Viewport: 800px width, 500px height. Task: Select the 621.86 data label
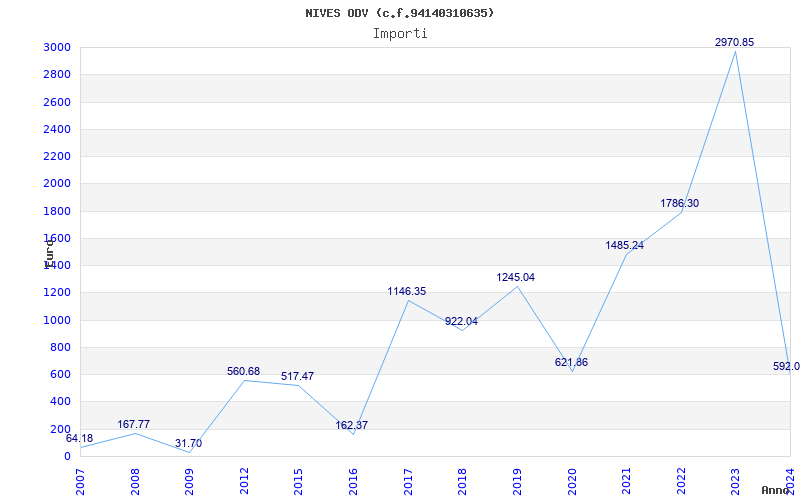click(571, 362)
